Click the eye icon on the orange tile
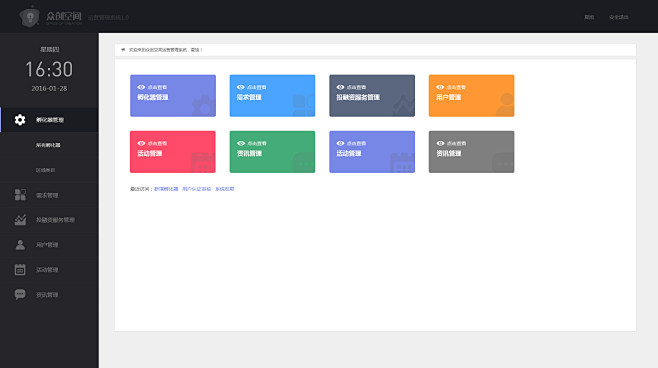658x368 pixels. pyautogui.click(x=440, y=87)
